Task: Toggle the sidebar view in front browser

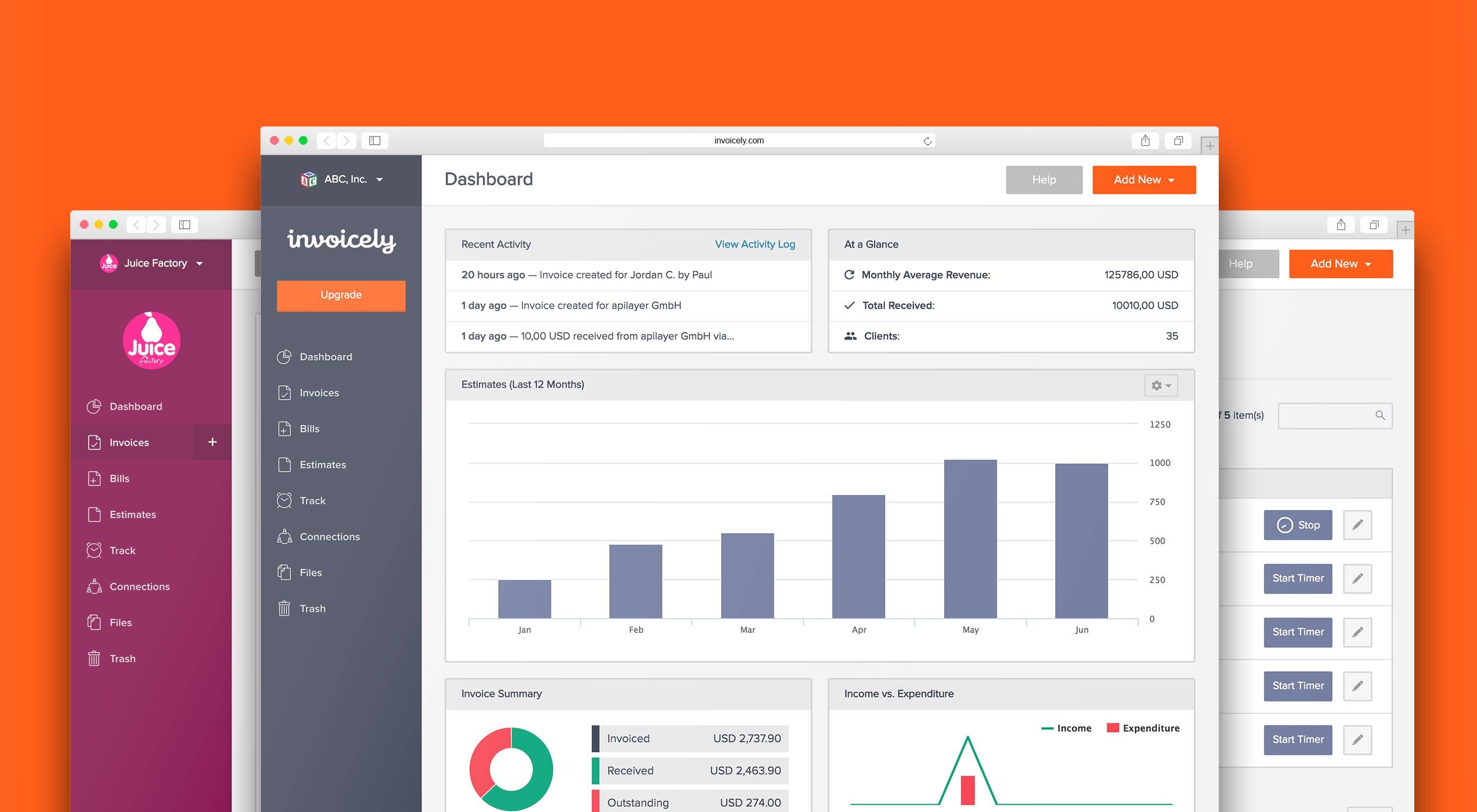Action: pos(375,141)
